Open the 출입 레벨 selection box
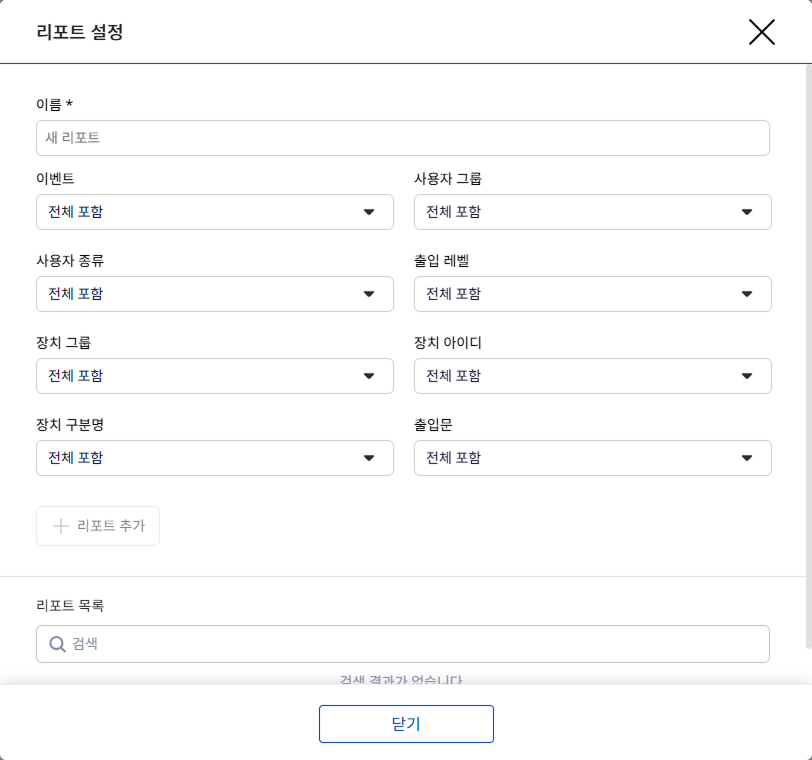 580,294
